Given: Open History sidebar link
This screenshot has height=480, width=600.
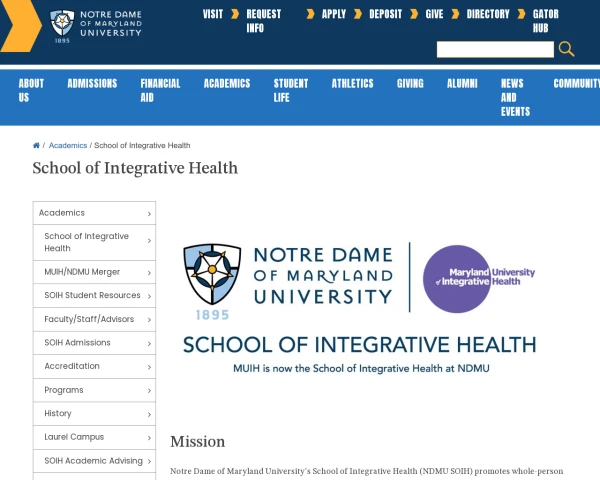Looking at the screenshot, I should (x=94, y=414).
